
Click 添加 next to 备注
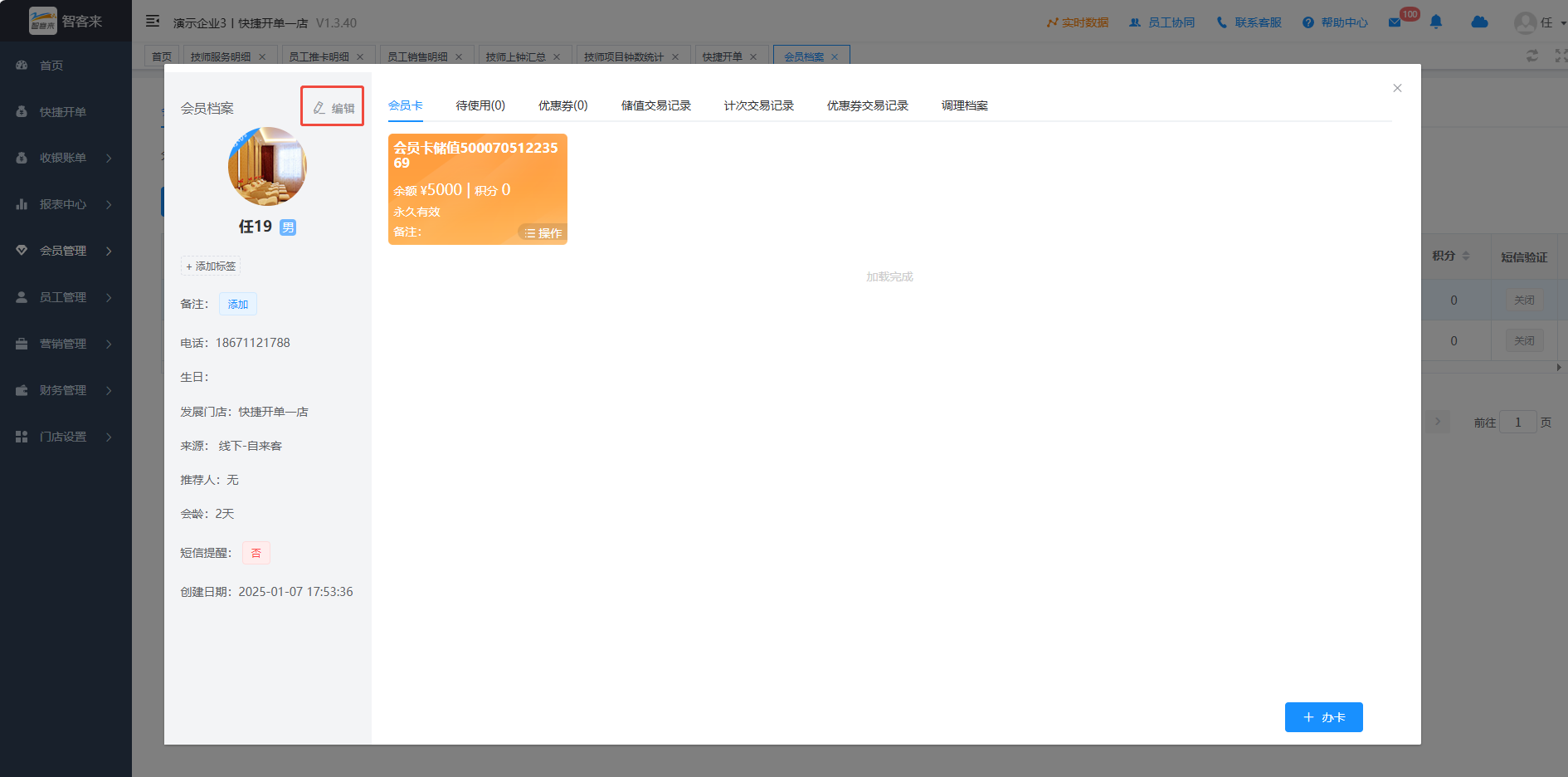pos(238,304)
